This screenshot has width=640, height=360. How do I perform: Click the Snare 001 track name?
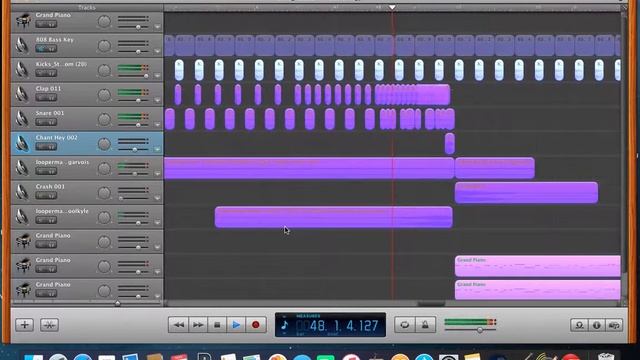pyautogui.click(x=49, y=113)
